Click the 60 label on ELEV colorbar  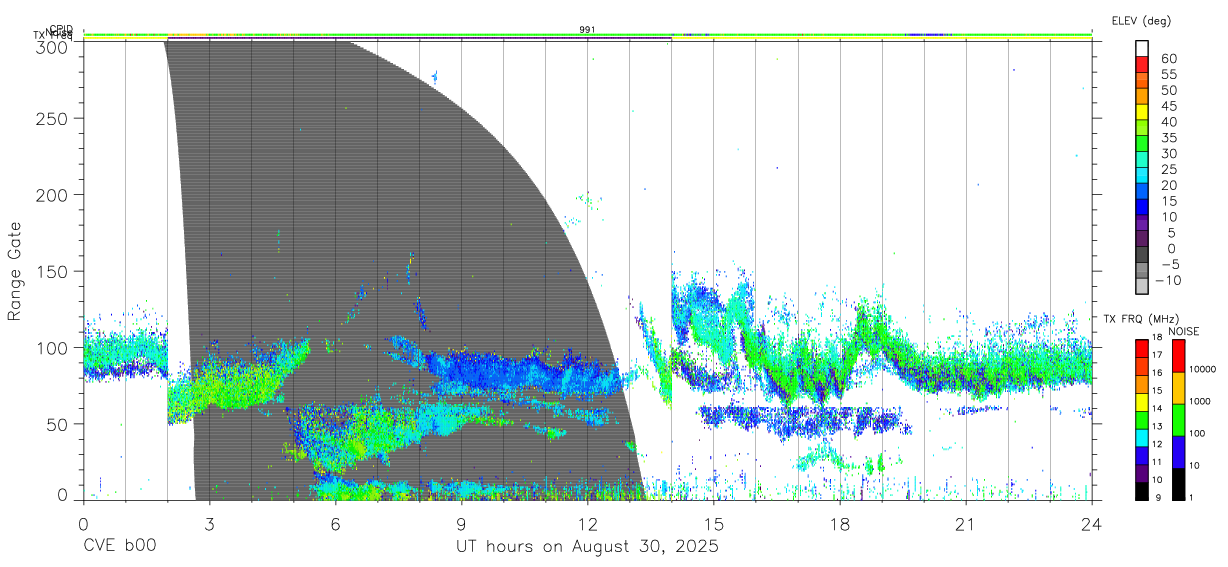[1169, 58]
